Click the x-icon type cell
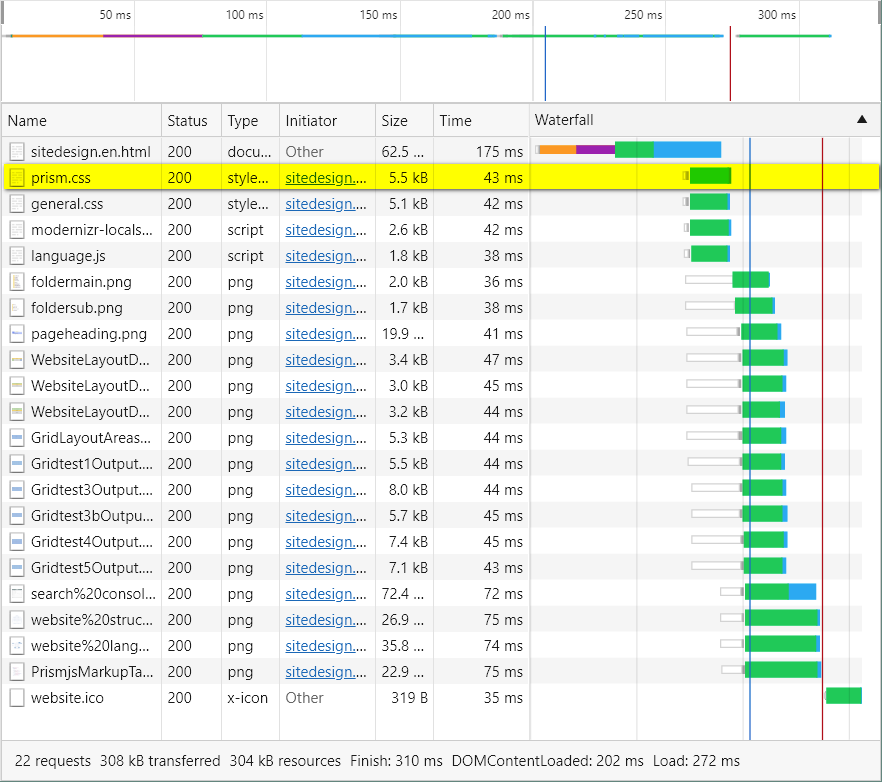The width and height of the screenshot is (882, 782). pos(248,698)
